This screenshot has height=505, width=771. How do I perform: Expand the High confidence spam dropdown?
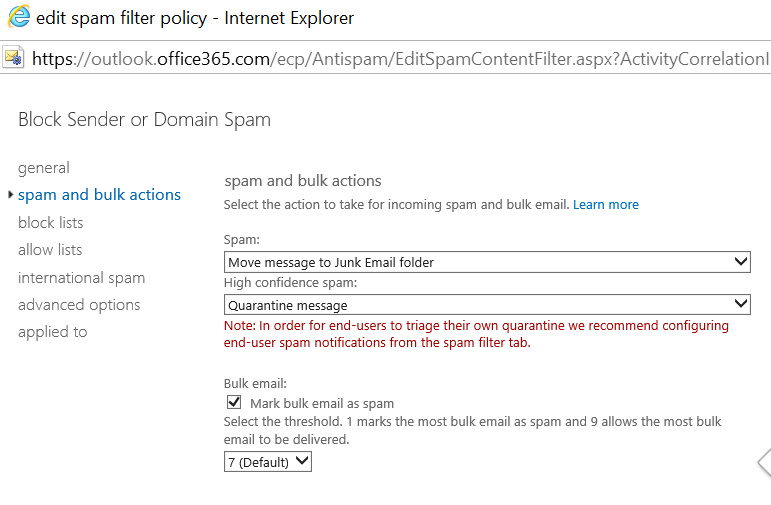coord(487,305)
